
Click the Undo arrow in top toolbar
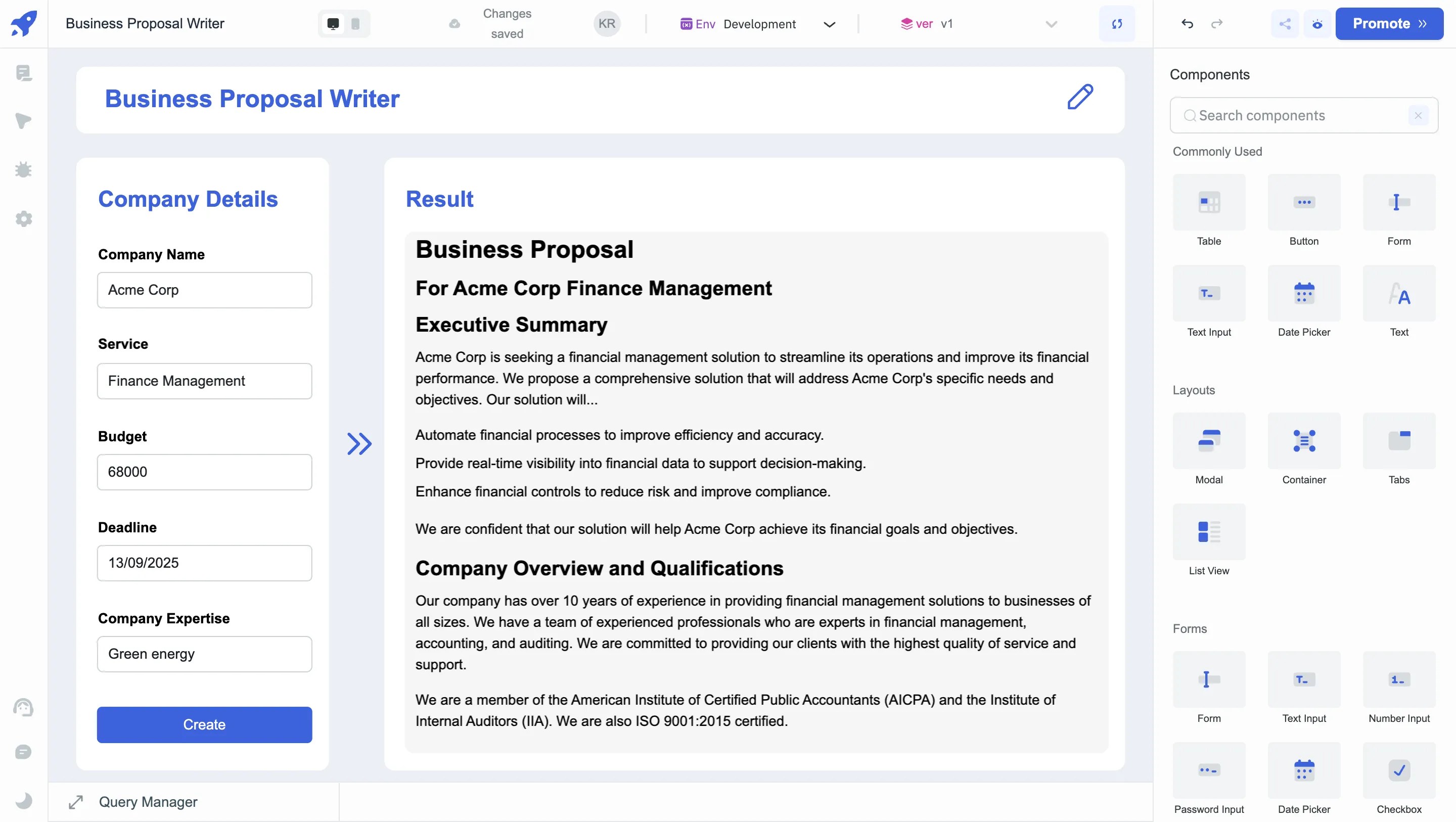(1187, 24)
